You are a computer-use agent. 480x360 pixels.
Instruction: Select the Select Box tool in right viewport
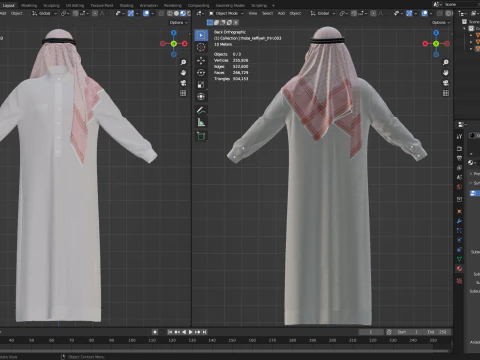[201, 35]
